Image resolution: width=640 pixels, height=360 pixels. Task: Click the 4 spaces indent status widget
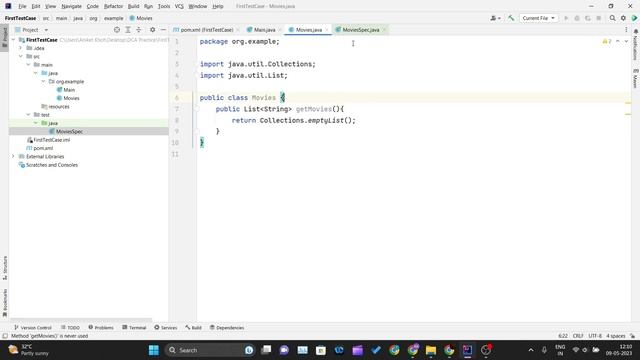click(x=616, y=336)
